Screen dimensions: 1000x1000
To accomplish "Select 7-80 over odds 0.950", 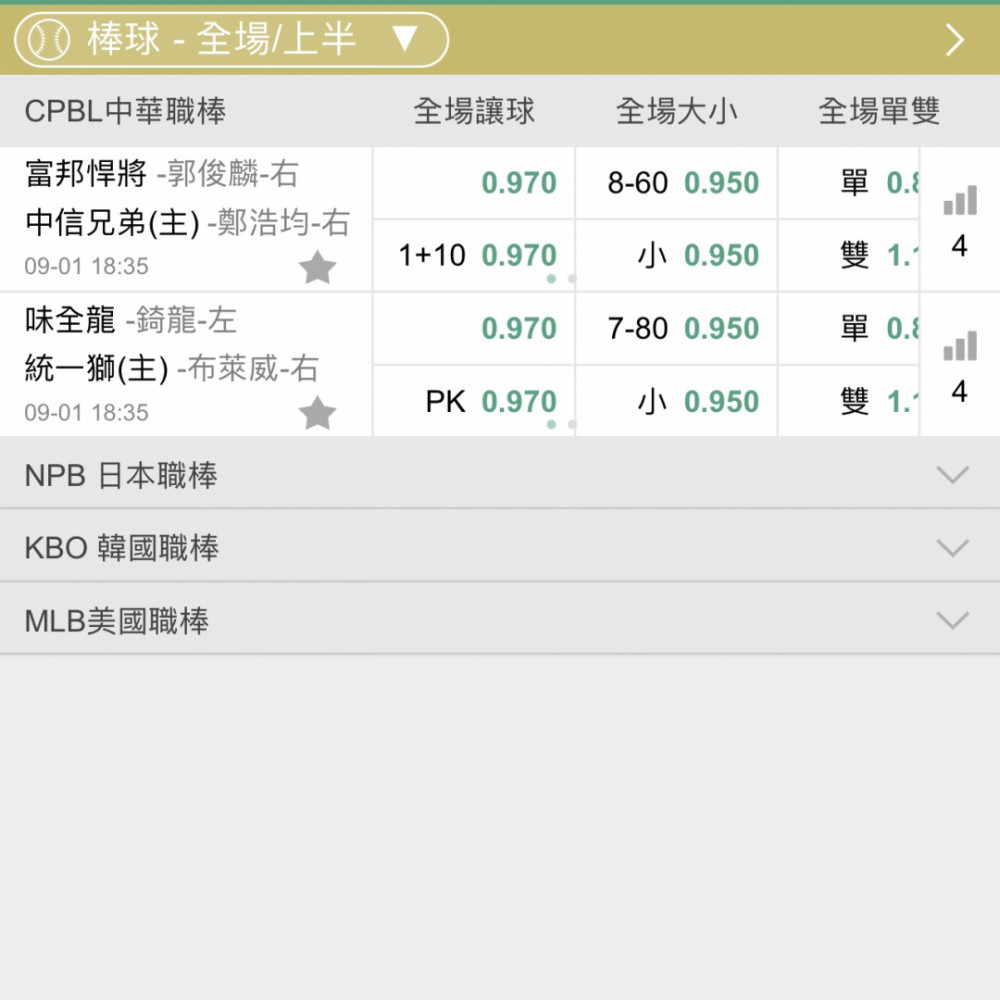I will [677, 328].
